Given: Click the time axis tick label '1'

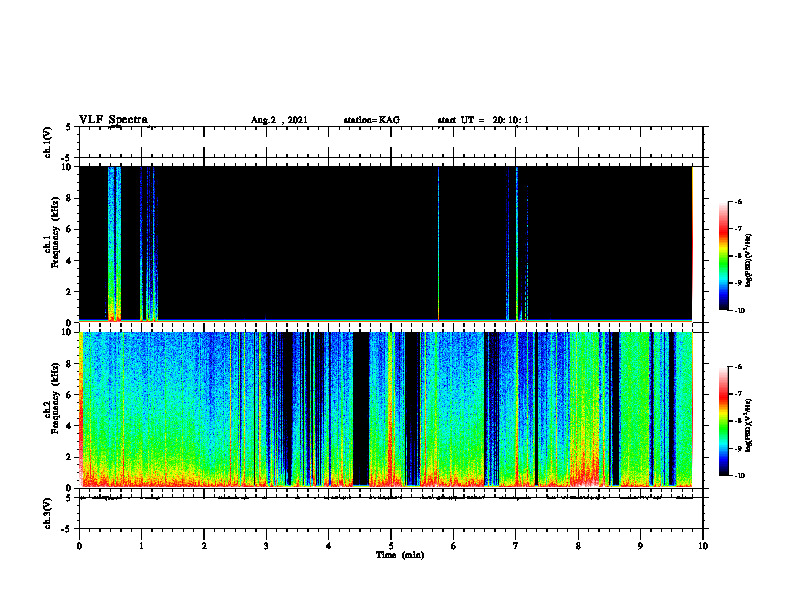Looking at the screenshot, I should (141, 546).
